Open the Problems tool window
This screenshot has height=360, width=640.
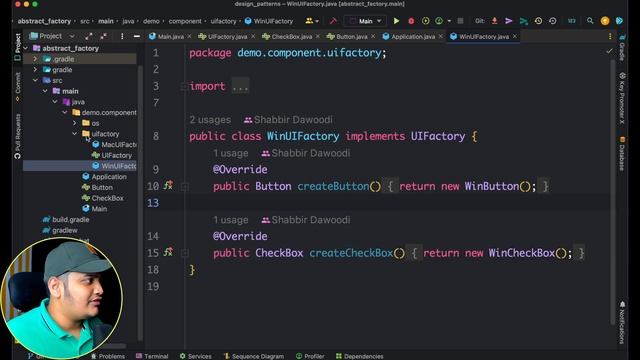coord(108,356)
